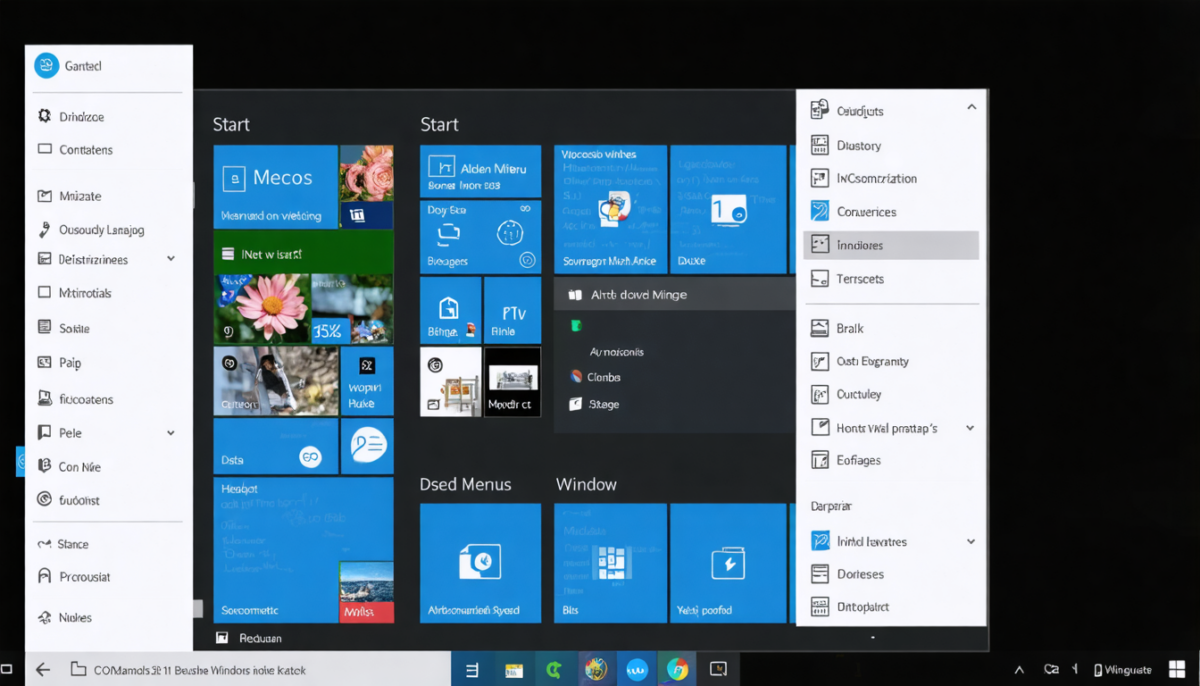Viewport: 1200px width, 686px height.
Task: Expand the Delistrizinees chevron
Action: tap(171, 259)
